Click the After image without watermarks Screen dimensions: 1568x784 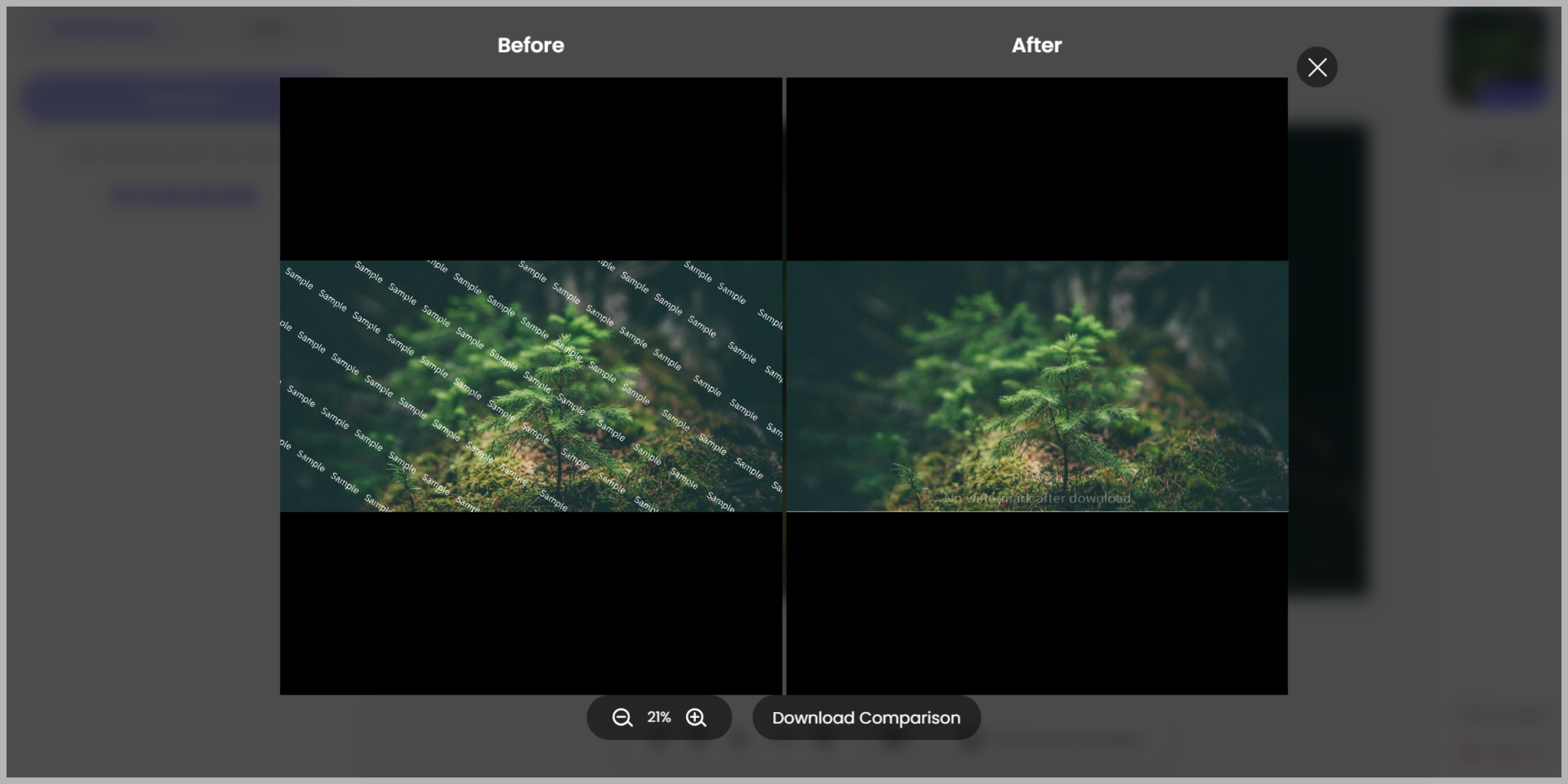[1037, 386]
